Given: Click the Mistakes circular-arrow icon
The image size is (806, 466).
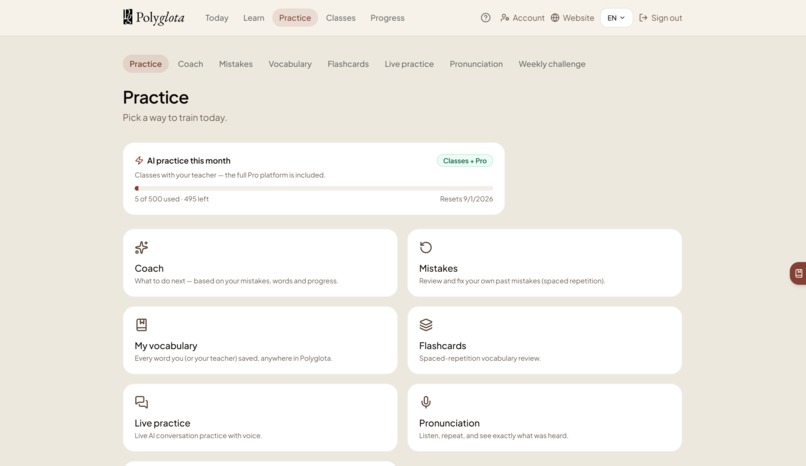Looking at the screenshot, I should tap(426, 248).
